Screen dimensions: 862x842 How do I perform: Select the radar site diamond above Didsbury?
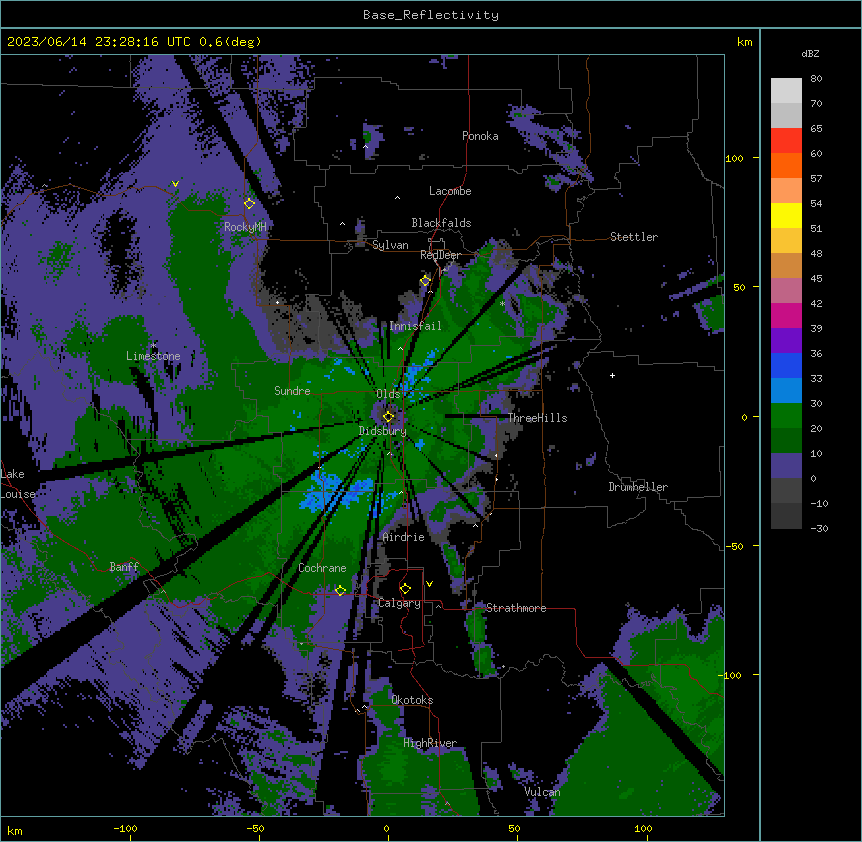click(388, 416)
